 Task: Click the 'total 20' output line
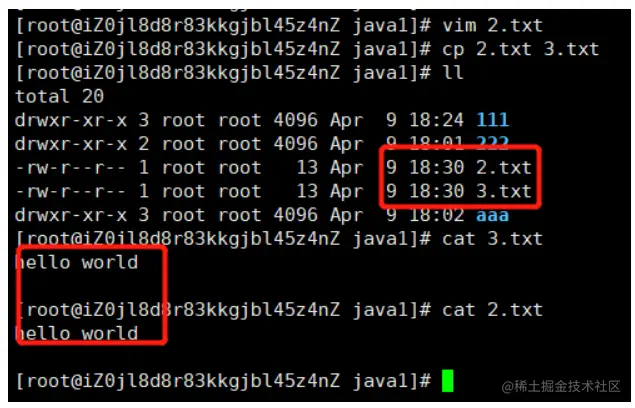coord(60,96)
